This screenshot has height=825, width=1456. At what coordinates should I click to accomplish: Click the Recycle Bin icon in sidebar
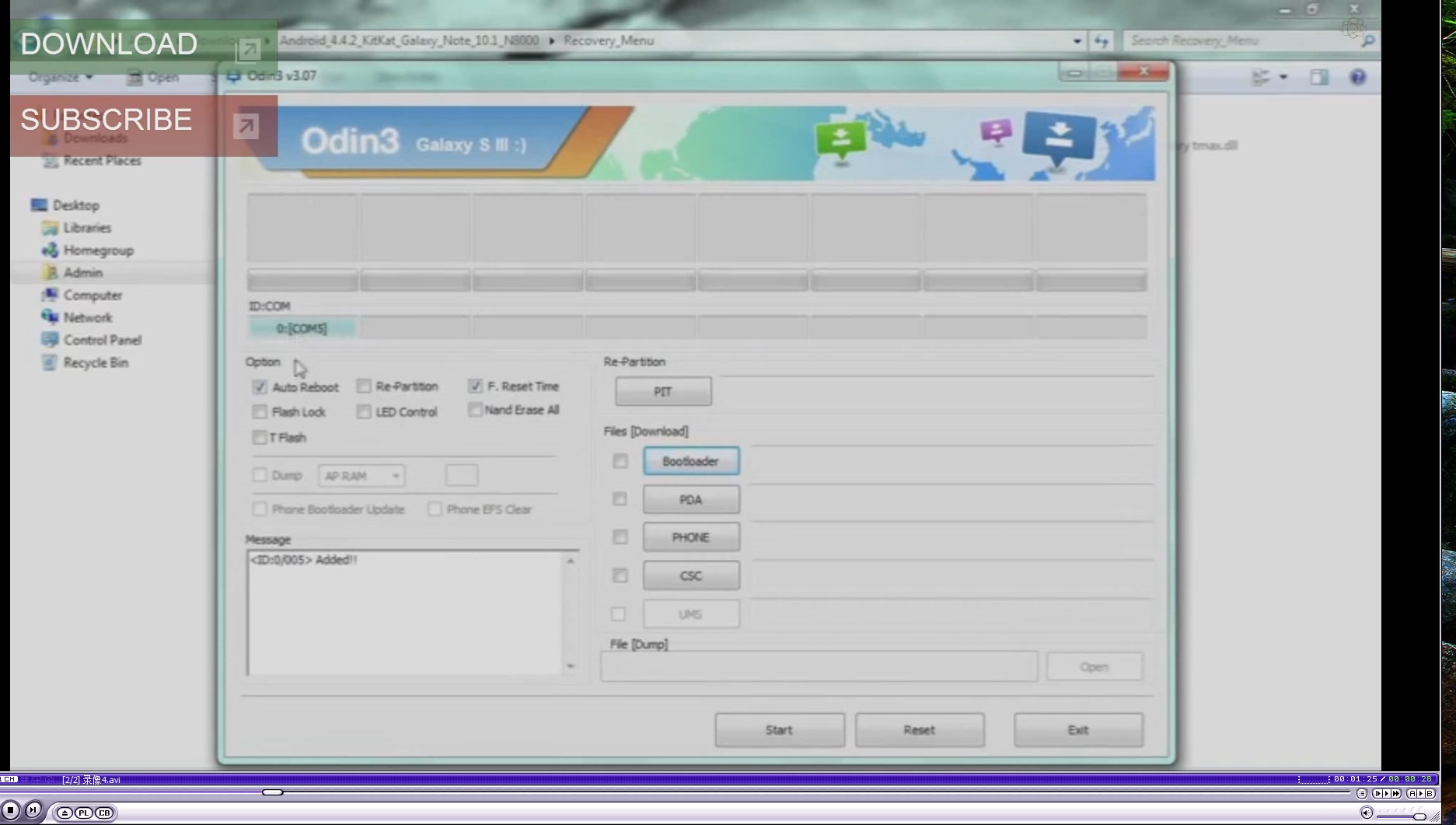[51, 362]
